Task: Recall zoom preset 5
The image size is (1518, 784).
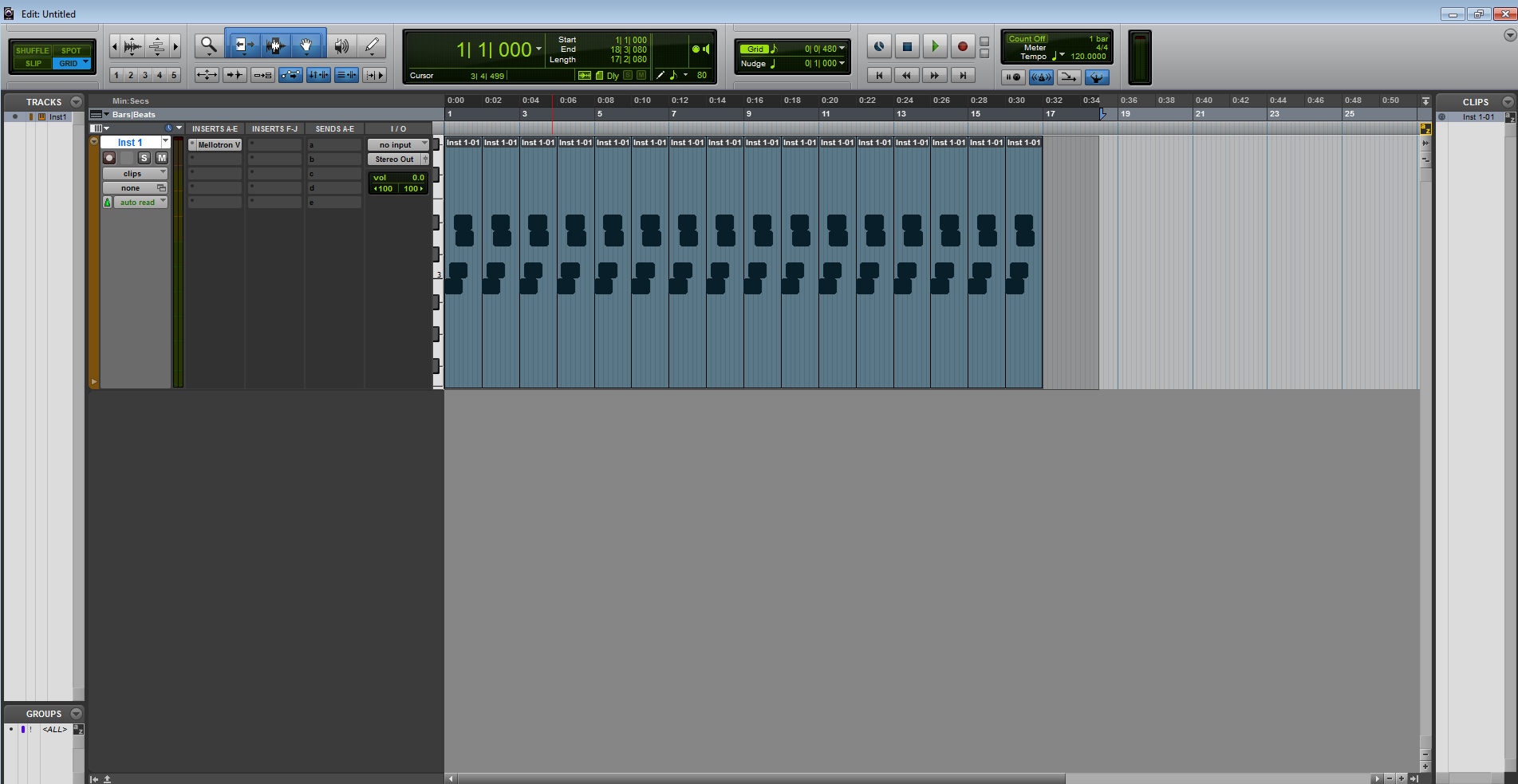Action: [174, 75]
